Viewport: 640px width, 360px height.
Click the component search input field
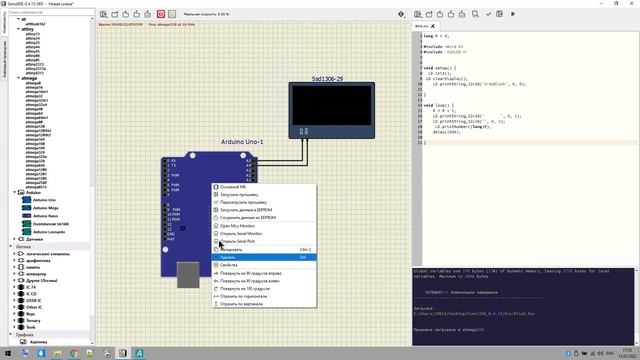[51, 12]
